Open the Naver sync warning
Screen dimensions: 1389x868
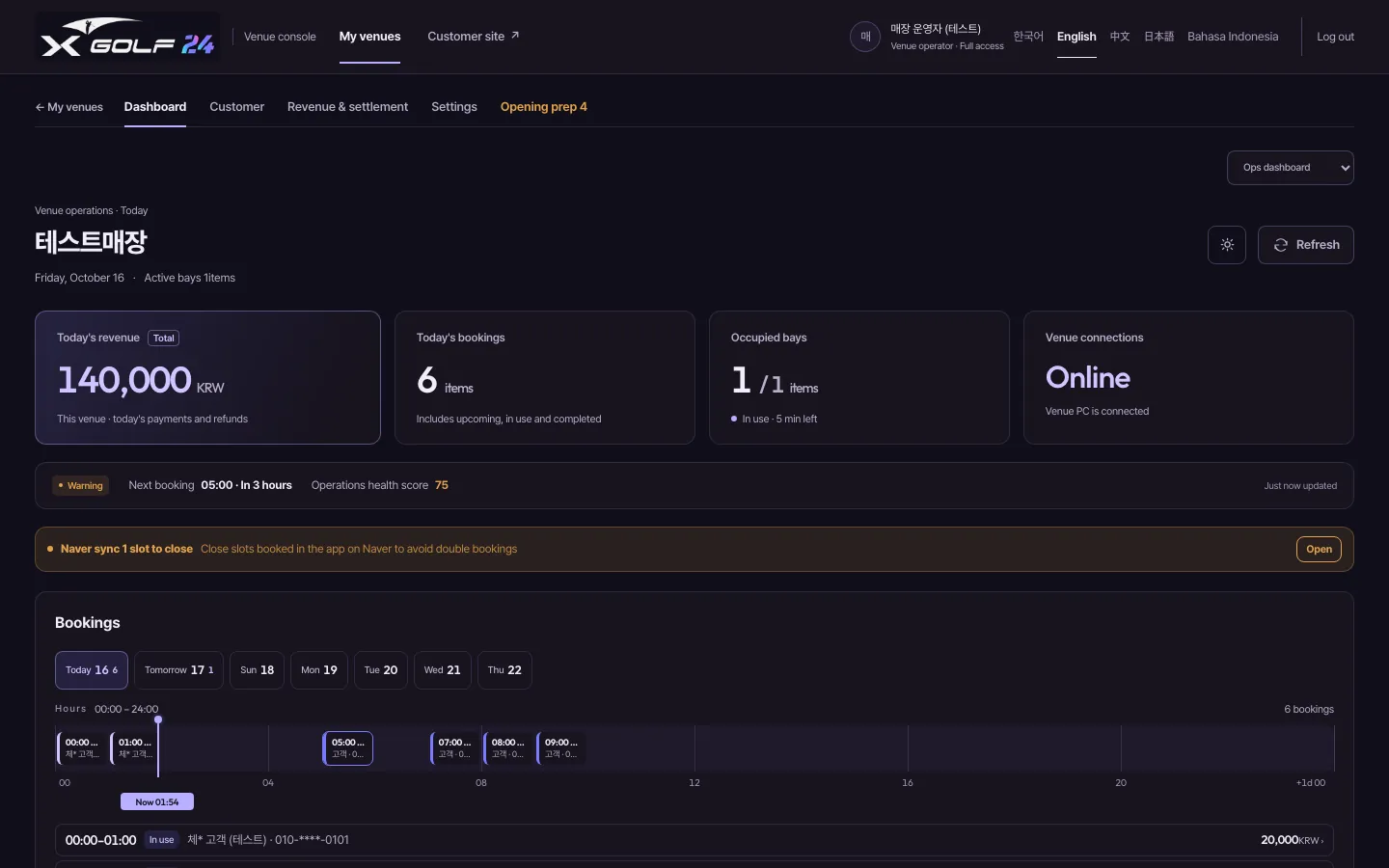pyautogui.click(x=1319, y=550)
